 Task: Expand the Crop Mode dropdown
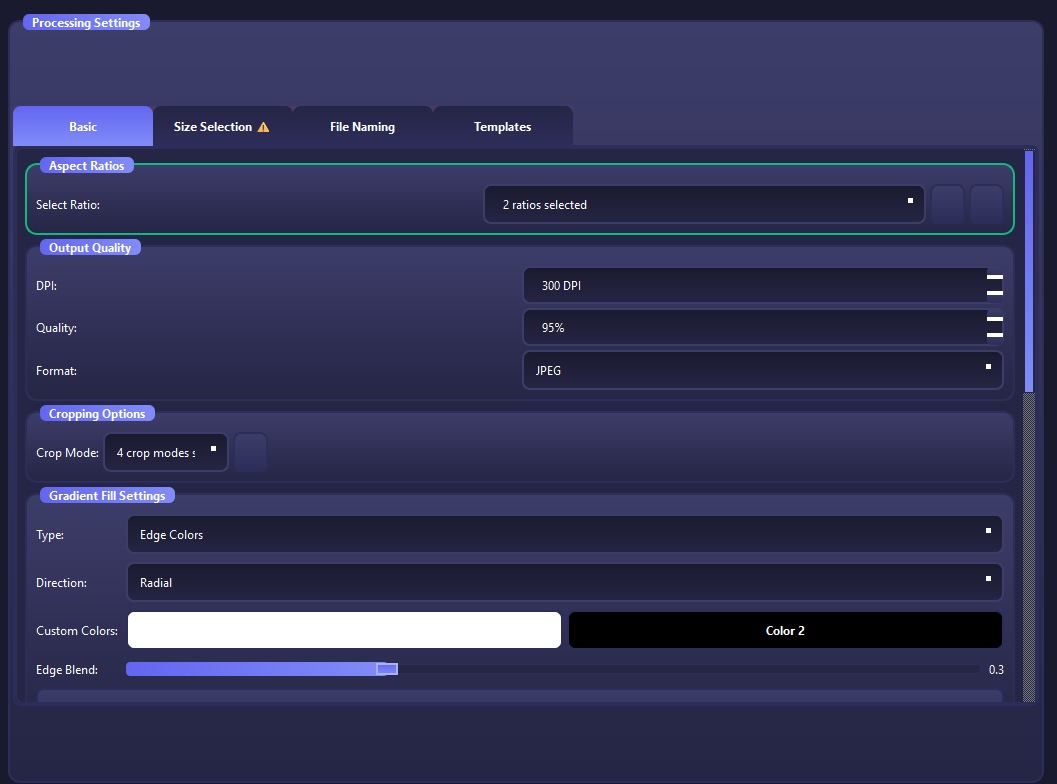click(166, 452)
